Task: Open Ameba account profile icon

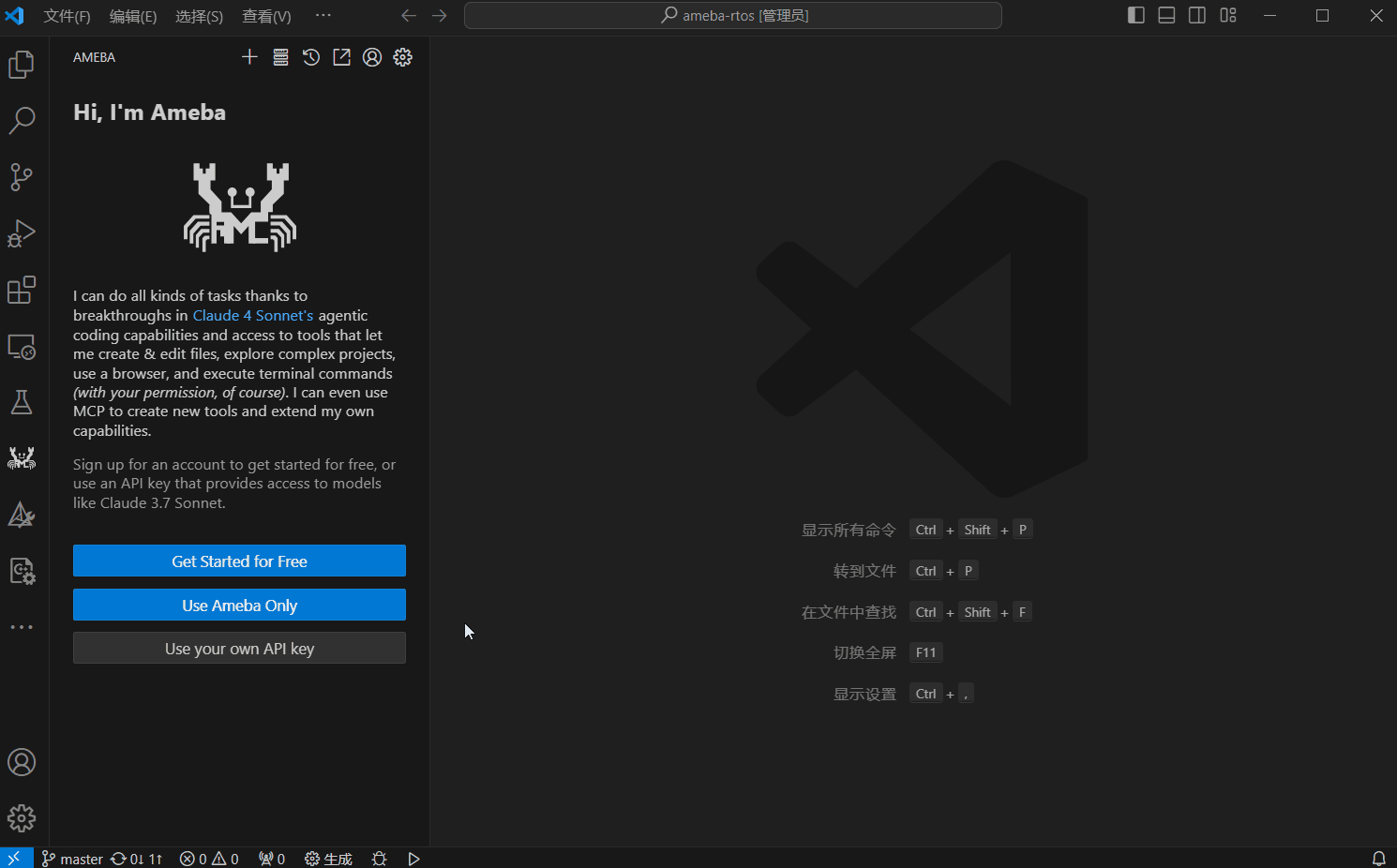Action: pos(372,57)
